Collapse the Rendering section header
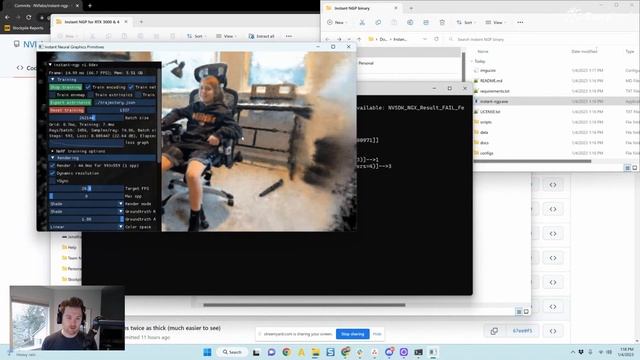This screenshot has width=640, height=360. [102, 158]
